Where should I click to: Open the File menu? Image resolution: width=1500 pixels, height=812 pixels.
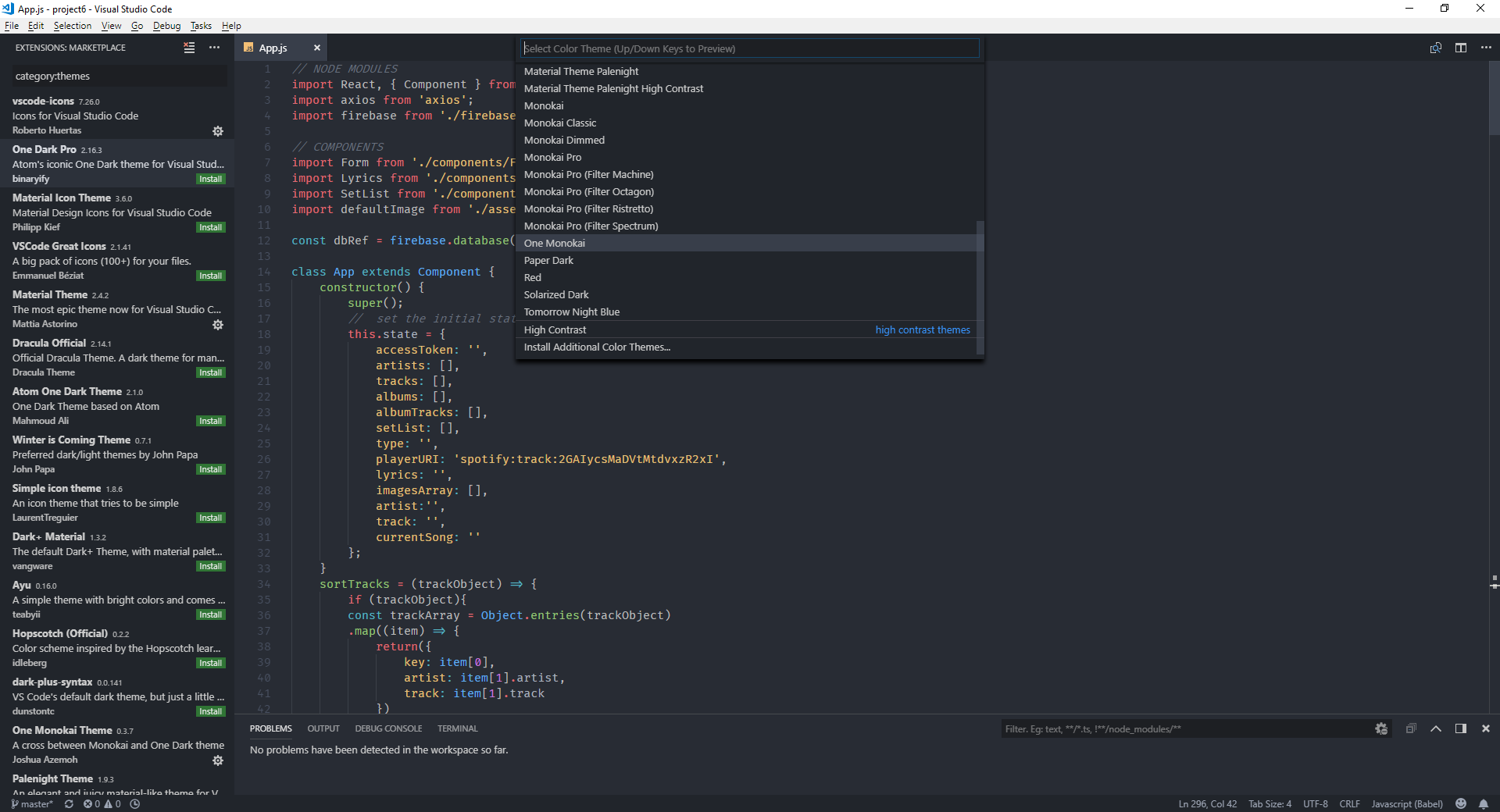12,26
